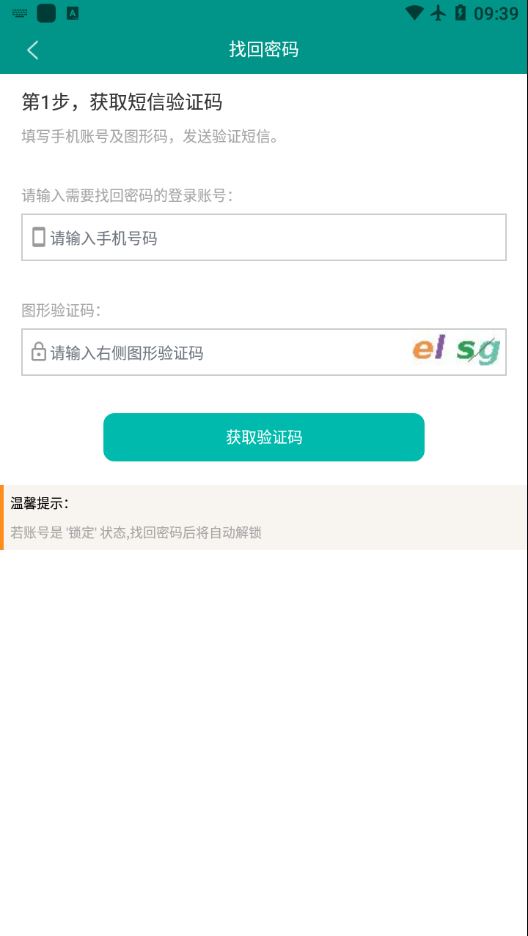
Task: Tap the 09:39 clock in the status bar
Action: 496,14
